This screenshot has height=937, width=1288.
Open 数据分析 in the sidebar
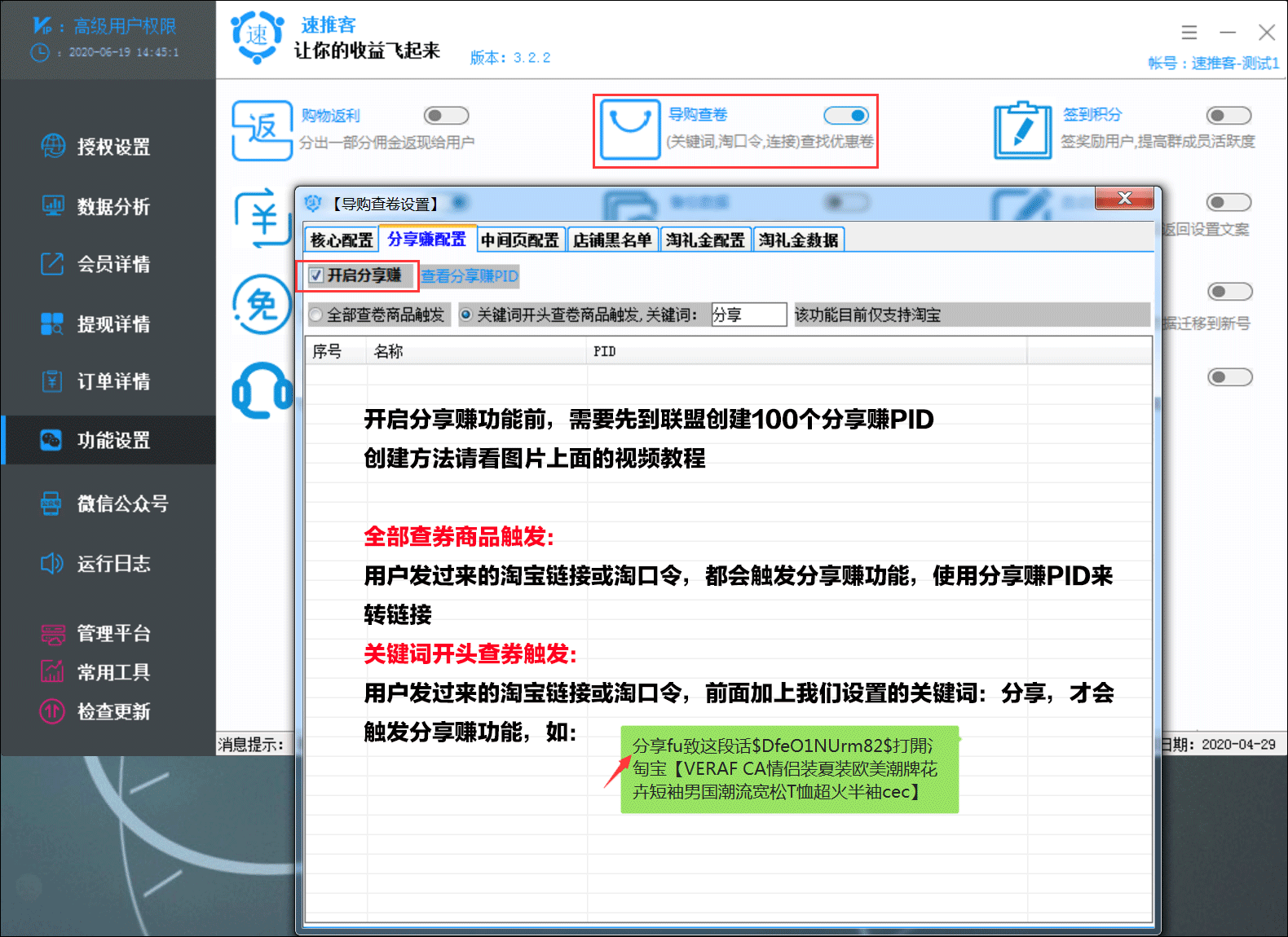pos(113,206)
